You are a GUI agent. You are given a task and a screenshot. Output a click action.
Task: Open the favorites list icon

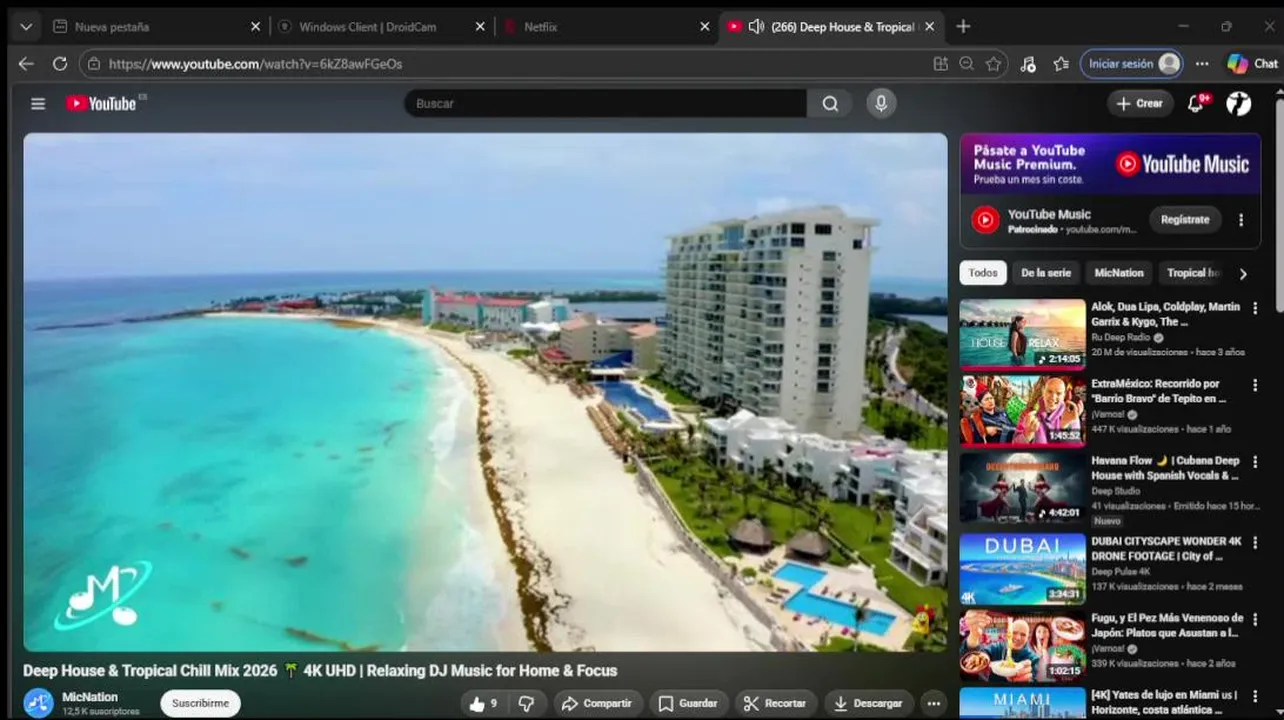(1061, 64)
